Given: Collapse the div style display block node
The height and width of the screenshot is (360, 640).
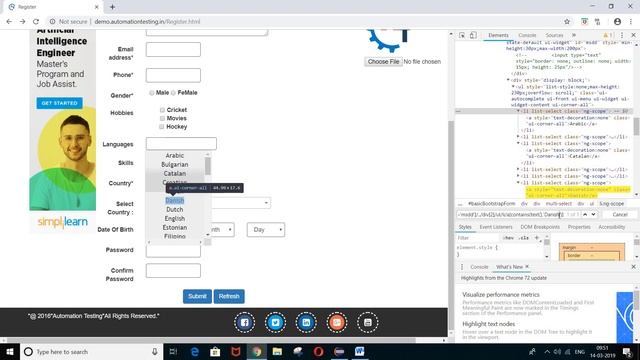Looking at the screenshot, I should click(x=508, y=80).
